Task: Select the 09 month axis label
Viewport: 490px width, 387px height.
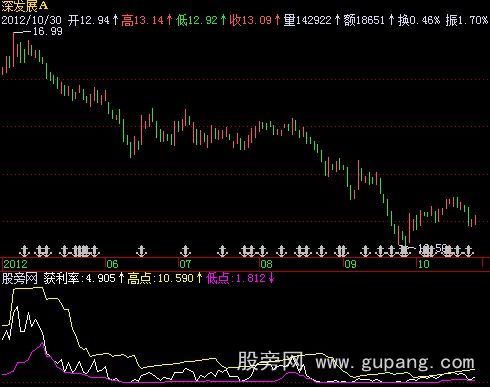Action: (350, 264)
